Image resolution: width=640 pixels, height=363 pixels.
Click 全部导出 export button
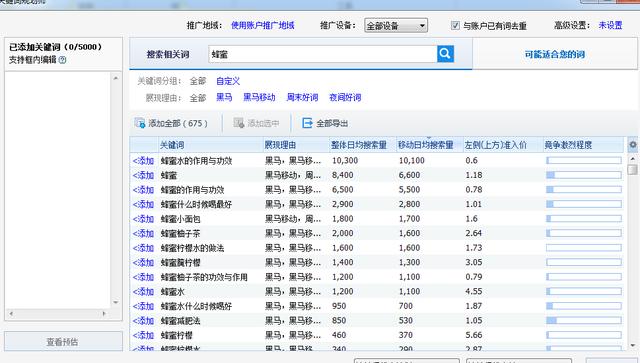[325, 123]
